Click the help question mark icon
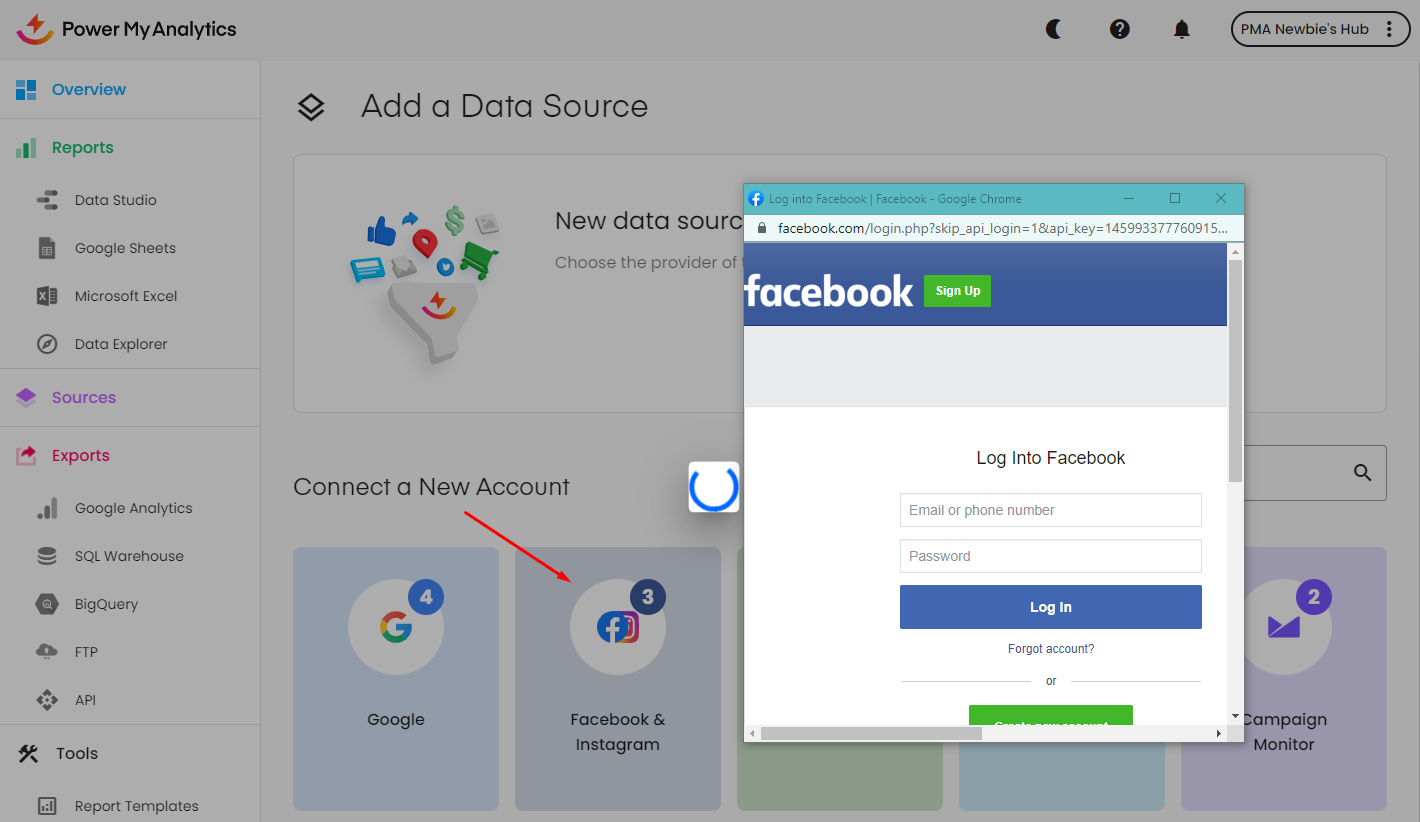Viewport: 1420px width, 822px height. pyautogui.click(x=1119, y=29)
